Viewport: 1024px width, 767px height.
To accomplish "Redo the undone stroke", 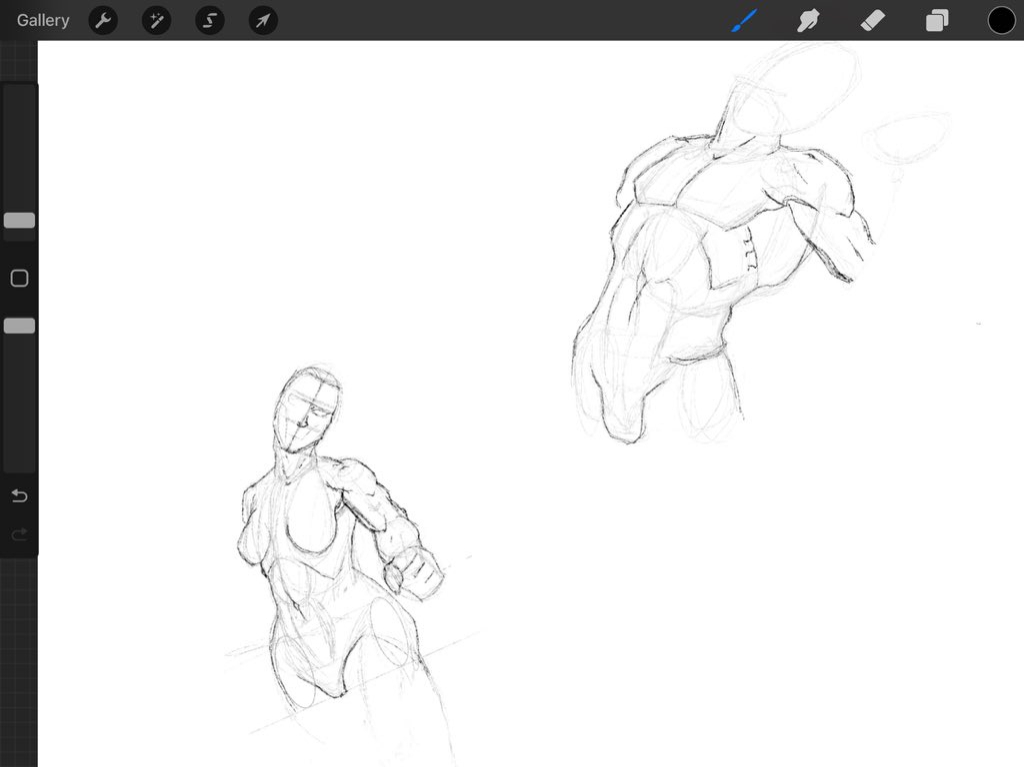I will (x=19, y=536).
